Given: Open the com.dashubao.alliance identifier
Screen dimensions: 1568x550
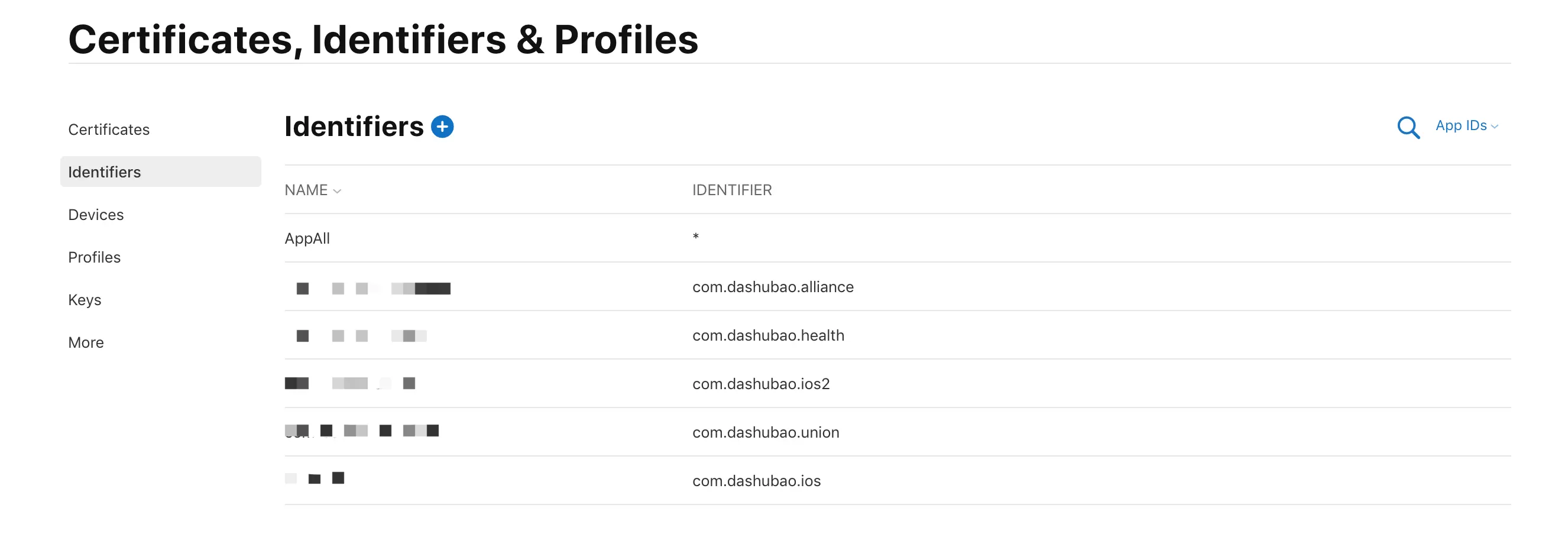Looking at the screenshot, I should [772, 287].
